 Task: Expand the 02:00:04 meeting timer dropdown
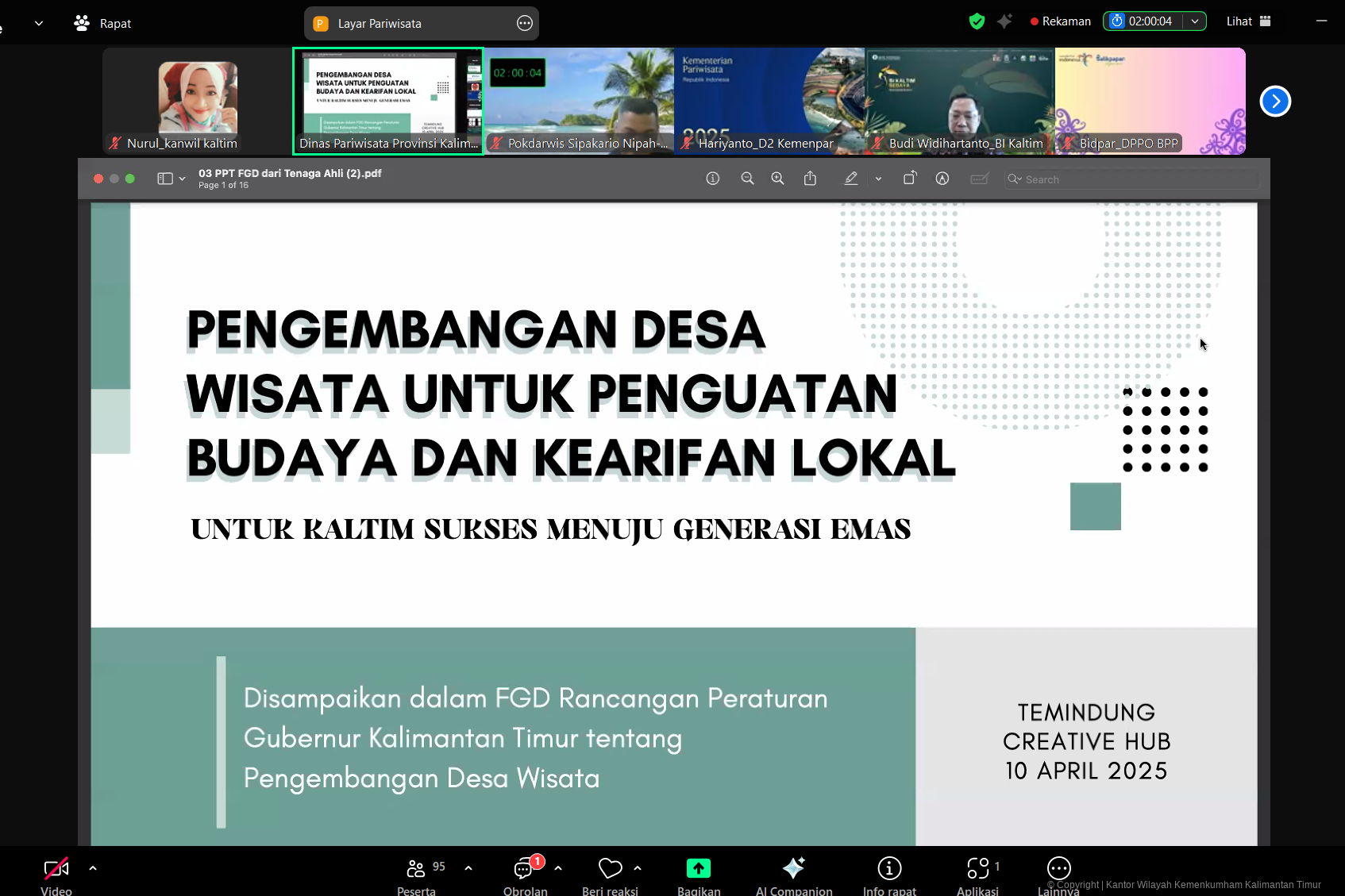coord(1195,21)
